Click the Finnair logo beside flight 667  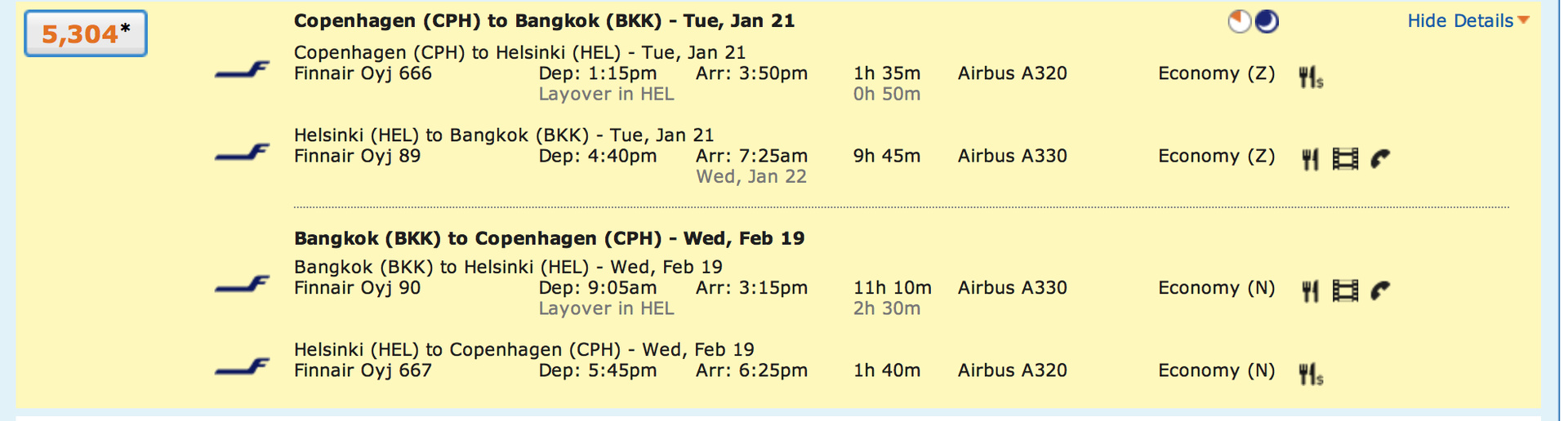point(242,368)
